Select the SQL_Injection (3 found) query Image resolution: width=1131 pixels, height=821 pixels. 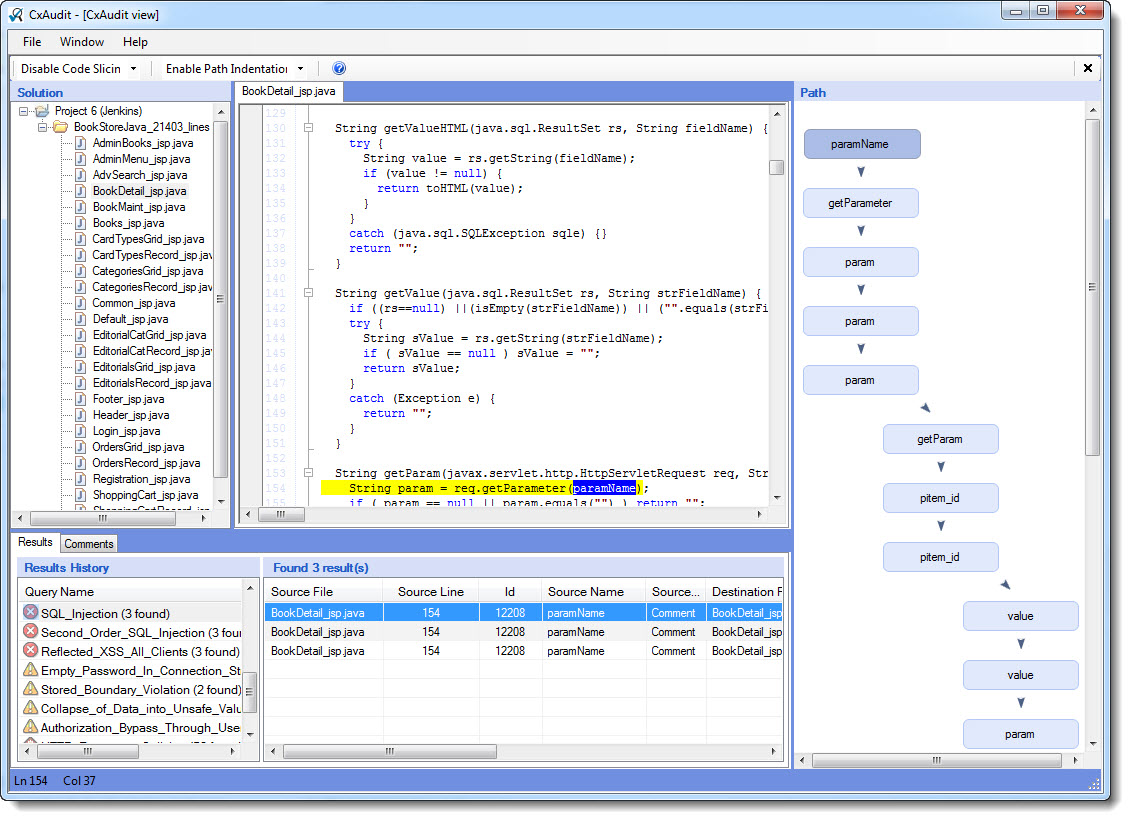tap(105, 614)
